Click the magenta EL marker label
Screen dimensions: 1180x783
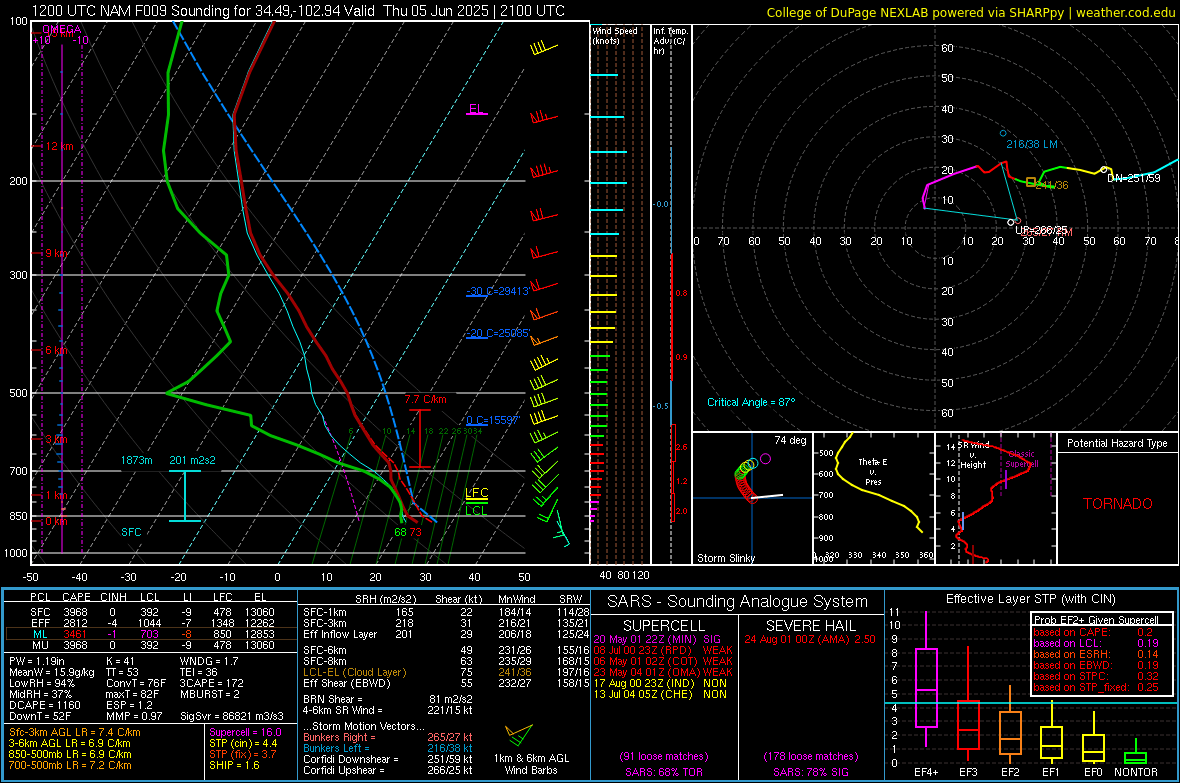(x=476, y=109)
